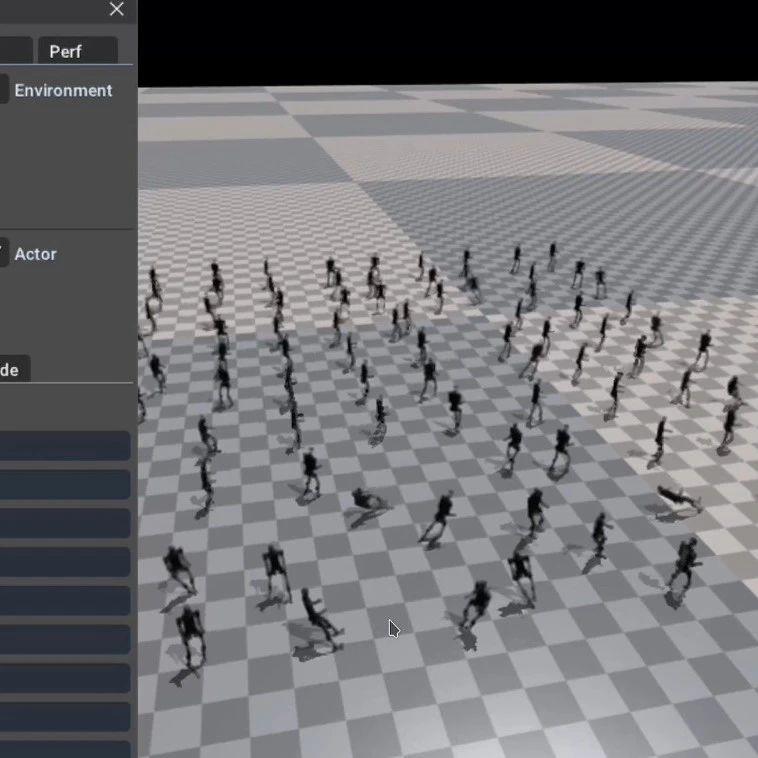Select the tab ending in "de"

tap(15, 369)
